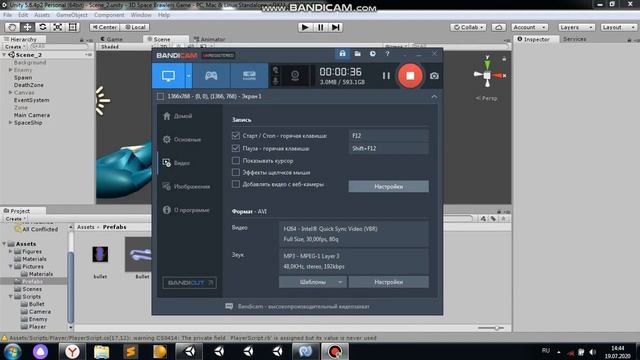Take a Bandicam screenshot with camera icon
The width and height of the screenshot is (640, 360).
coord(434,76)
